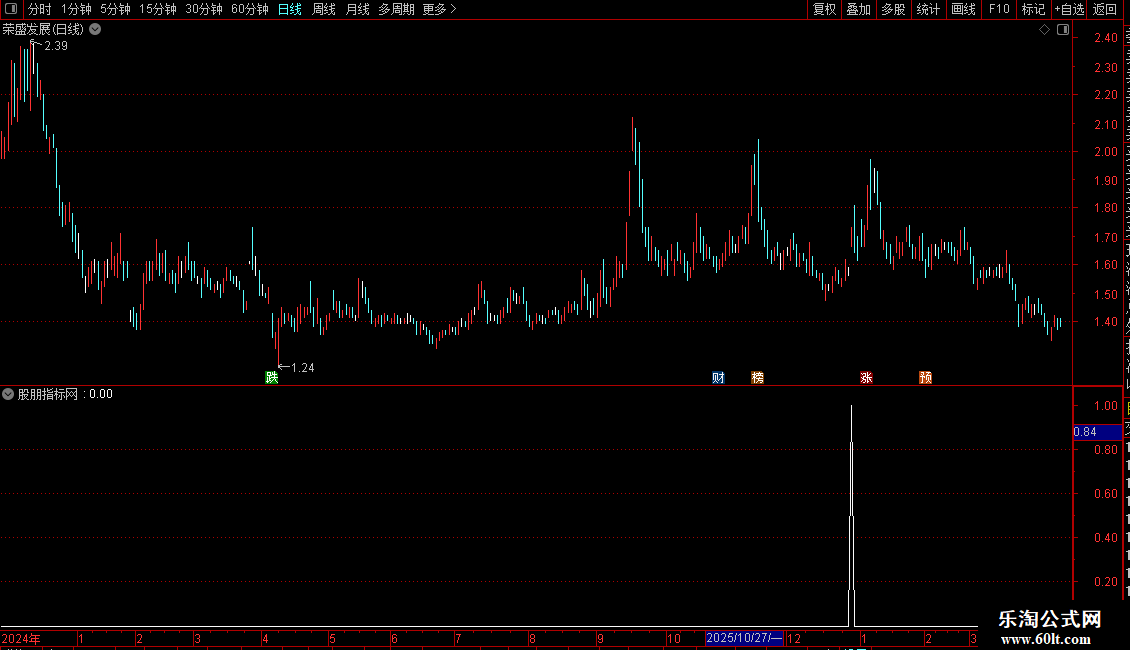Click the blue 财 event marker
1130x650 pixels.
coord(718,378)
